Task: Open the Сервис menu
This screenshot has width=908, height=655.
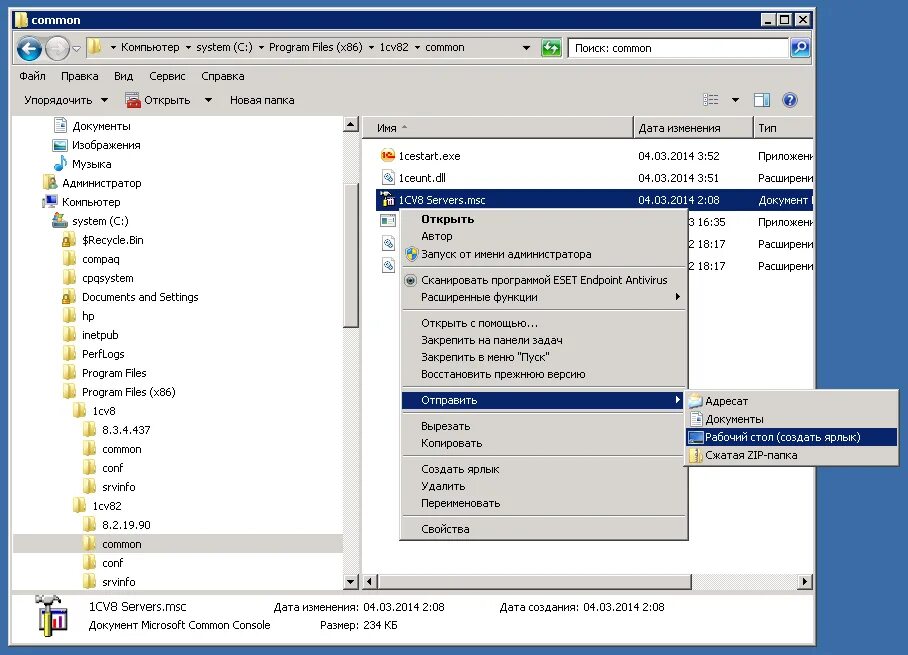Action: pos(167,76)
